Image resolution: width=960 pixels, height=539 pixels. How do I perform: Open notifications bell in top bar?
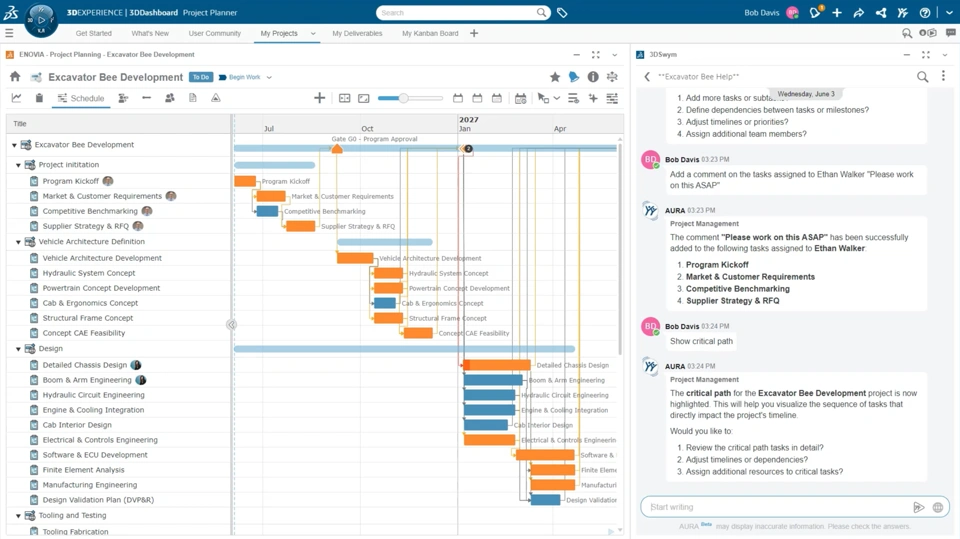click(x=815, y=12)
